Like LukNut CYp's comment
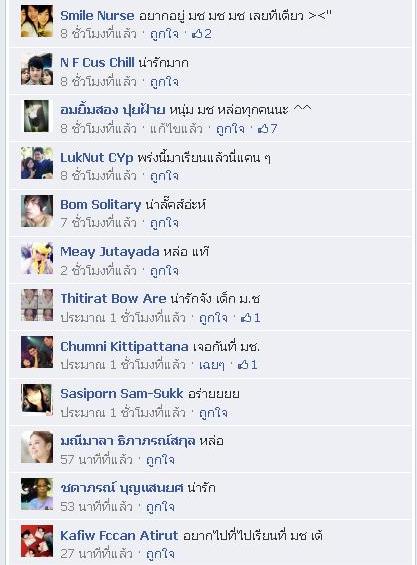Viewport: 417px width, 565px height. pyautogui.click(x=164, y=176)
